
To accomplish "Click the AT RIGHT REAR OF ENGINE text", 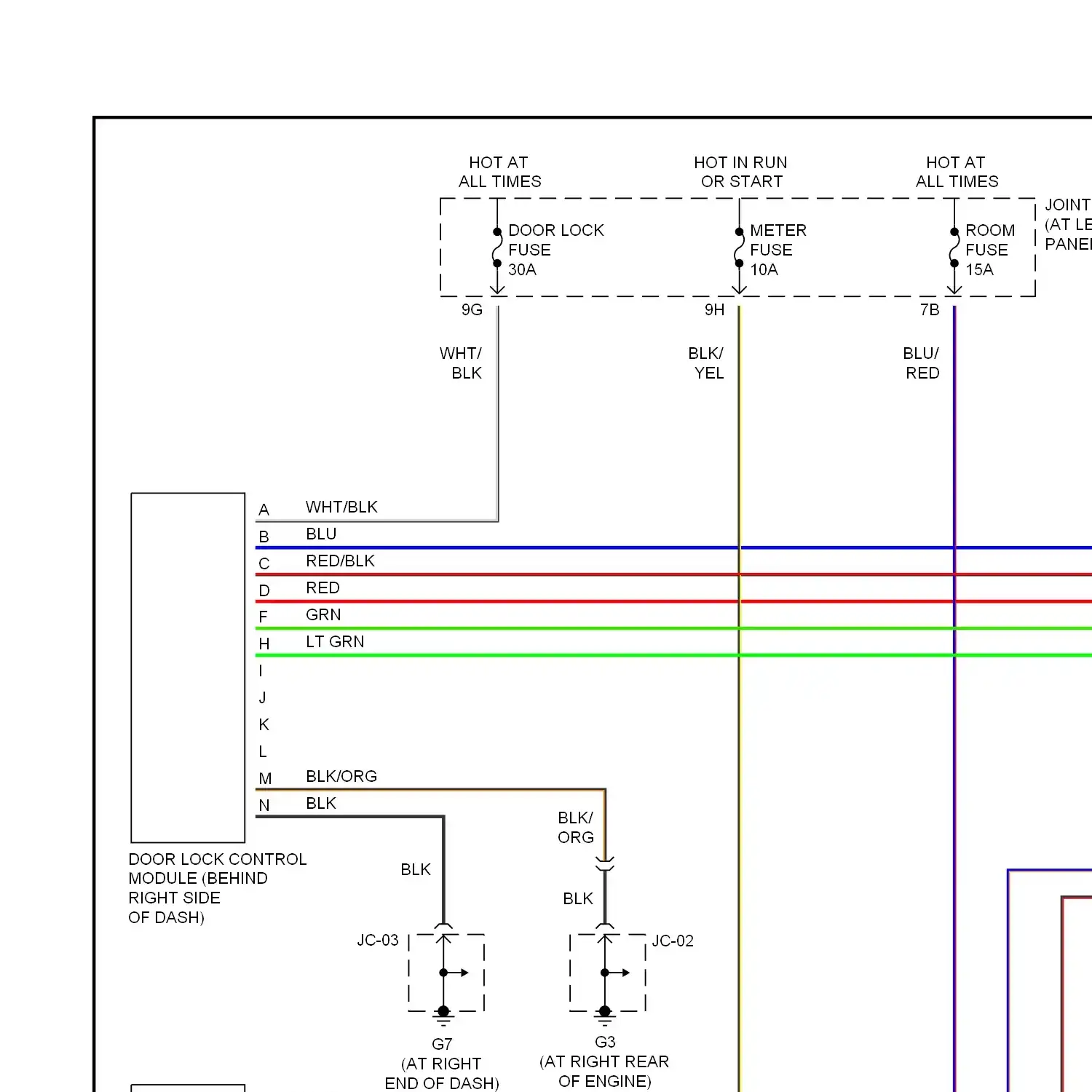I will [x=604, y=1071].
